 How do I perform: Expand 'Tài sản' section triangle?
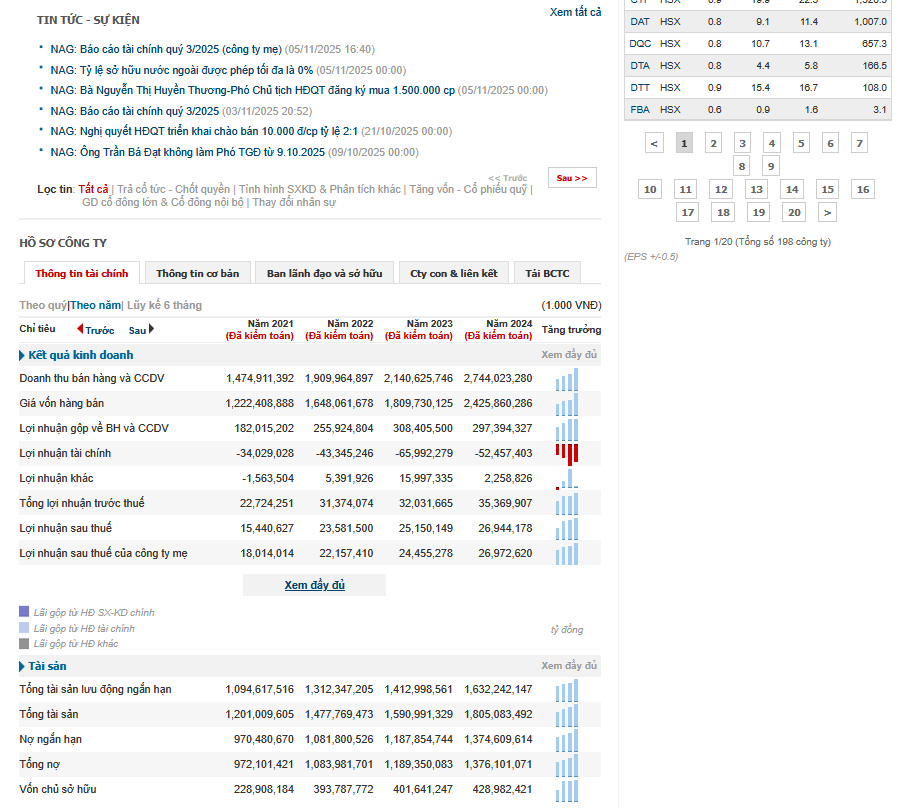click(x=22, y=666)
